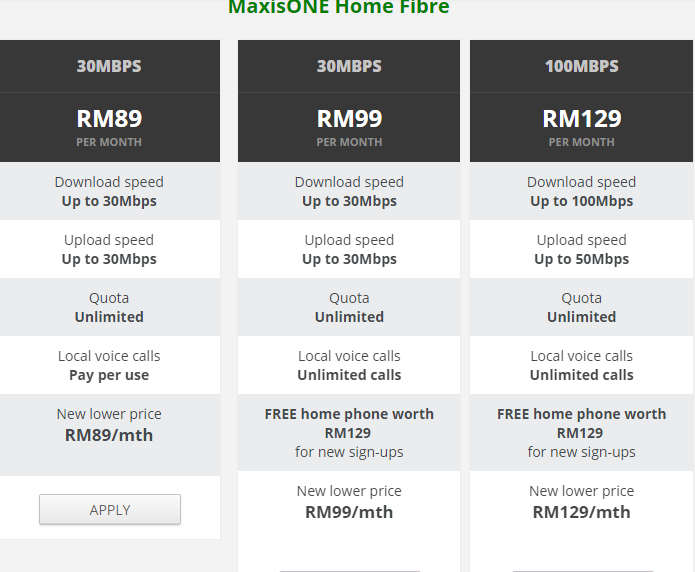Click the RM99 per month price

(349, 127)
